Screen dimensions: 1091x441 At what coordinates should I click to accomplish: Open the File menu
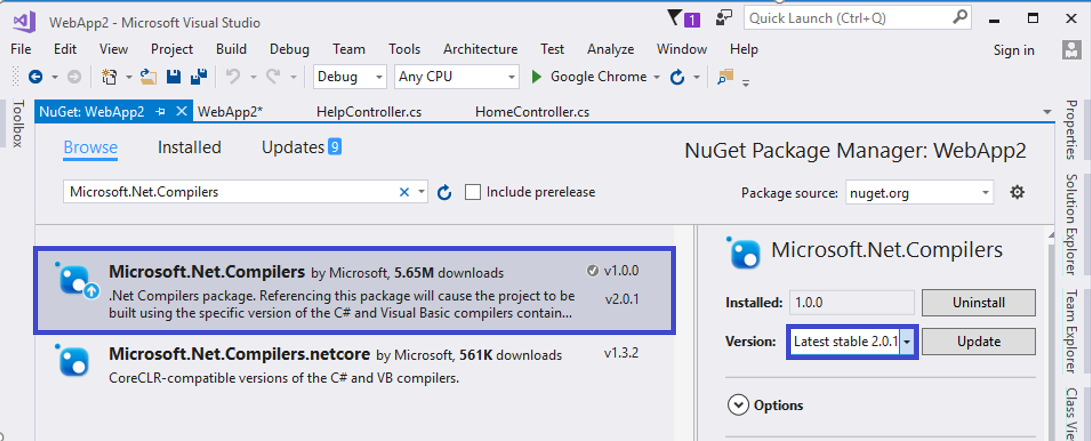point(21,49)
